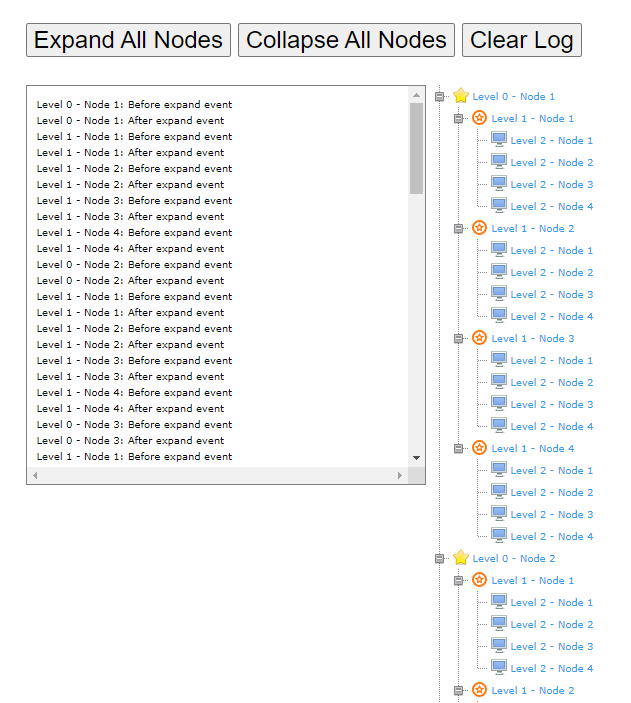Click log line 'Level 0 - Node 1: Before expand event'
The image size is (631, 703).
pos(134,104)
